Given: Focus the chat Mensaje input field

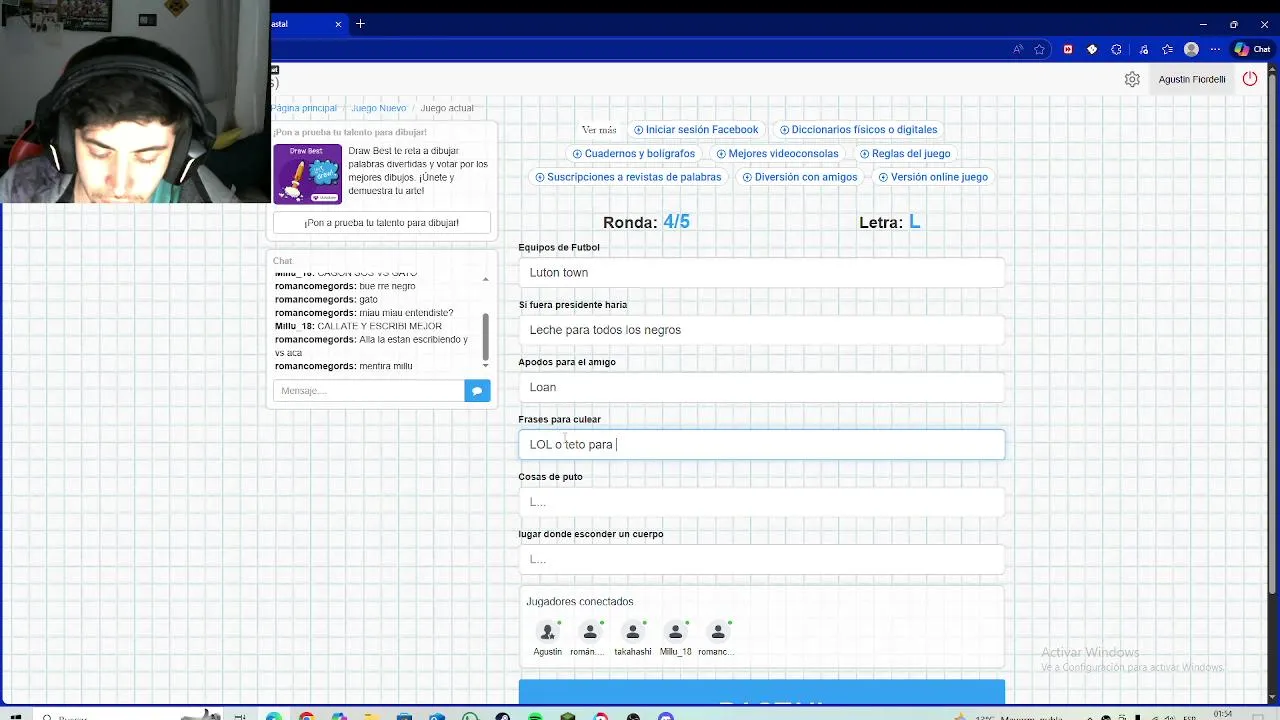Looking at the screenshot, I should pos(369,391).
